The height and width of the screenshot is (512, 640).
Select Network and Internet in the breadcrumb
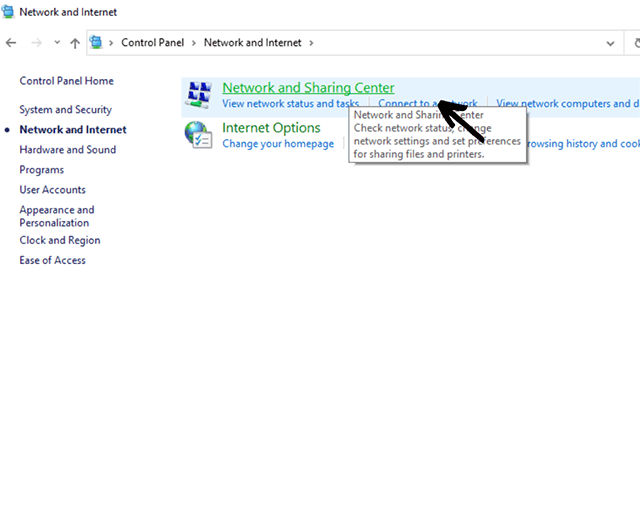click(x=253, y=42)
